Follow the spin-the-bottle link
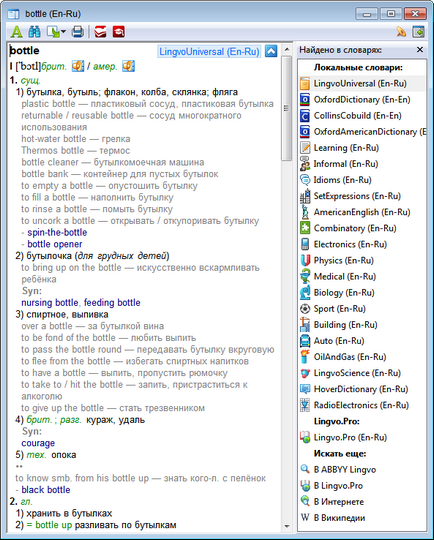The height and width of the screenshot is (540, 434). [57, 232]
